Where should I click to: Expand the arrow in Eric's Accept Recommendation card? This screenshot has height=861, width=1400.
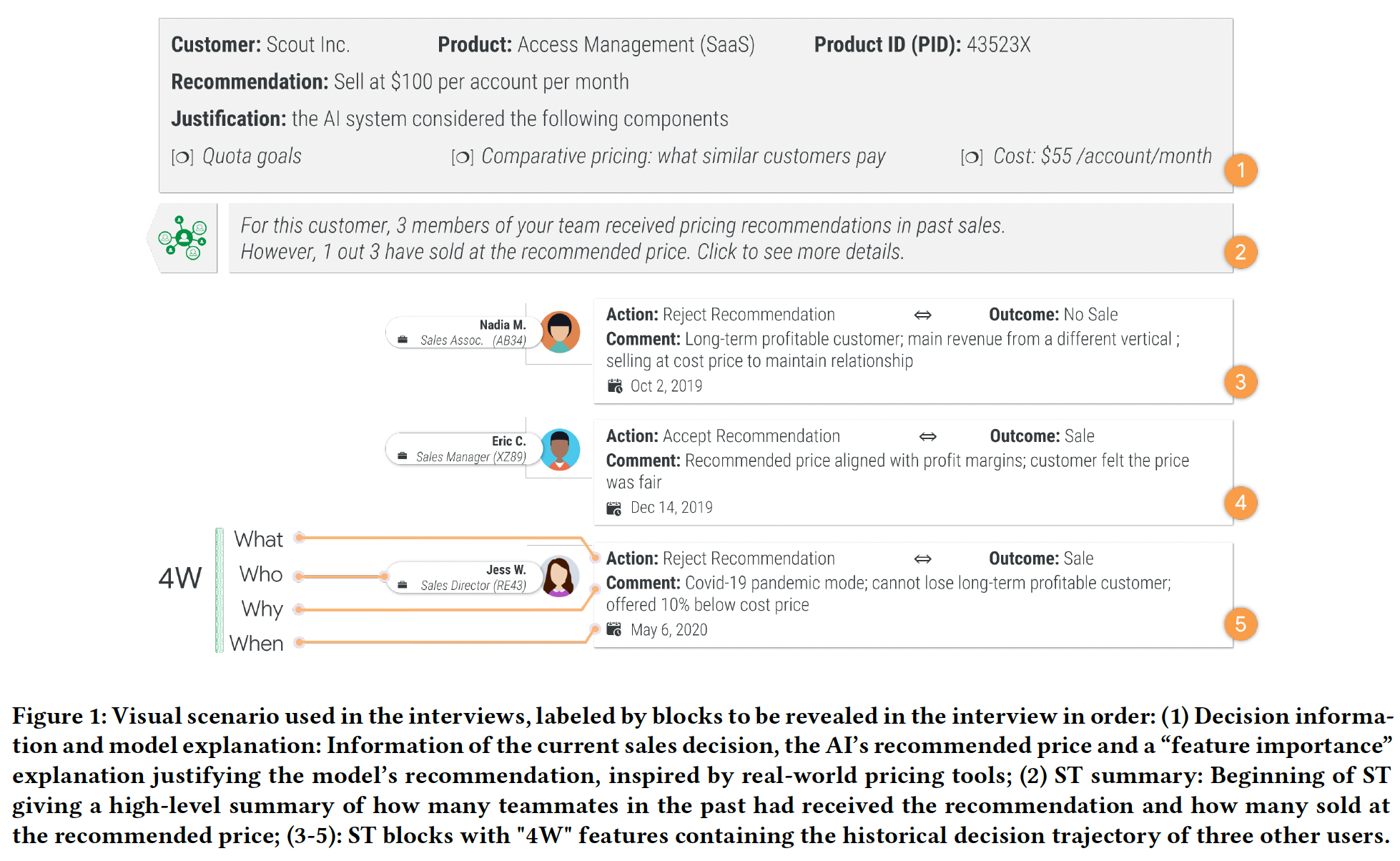click(x=928, y=436)
